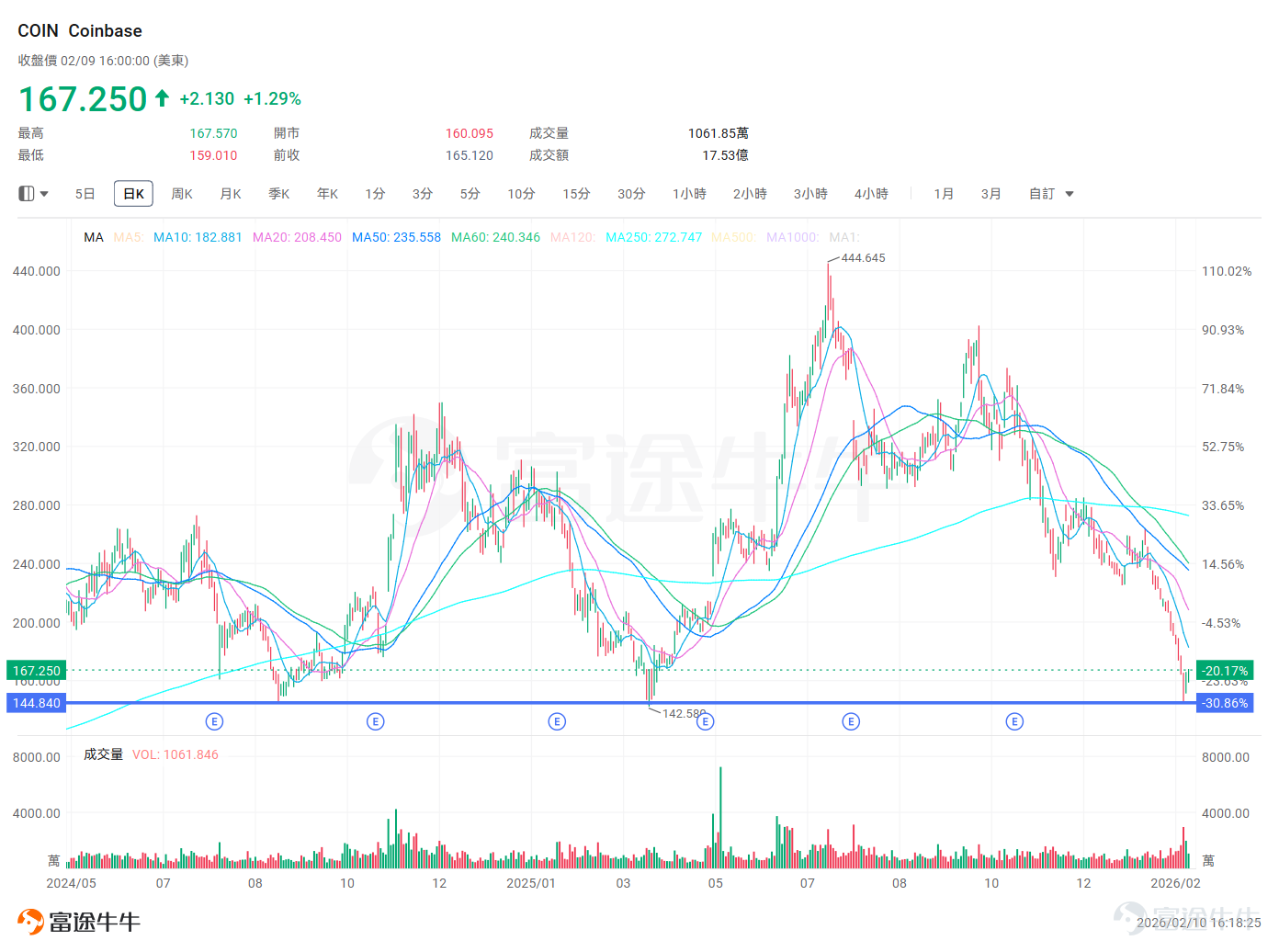
Task: Choose the 3月 range
Action: (990, 194)
